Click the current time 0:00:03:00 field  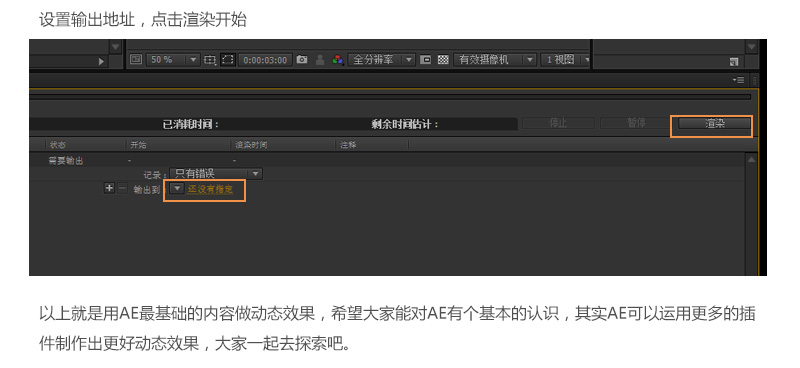[265, 60]
